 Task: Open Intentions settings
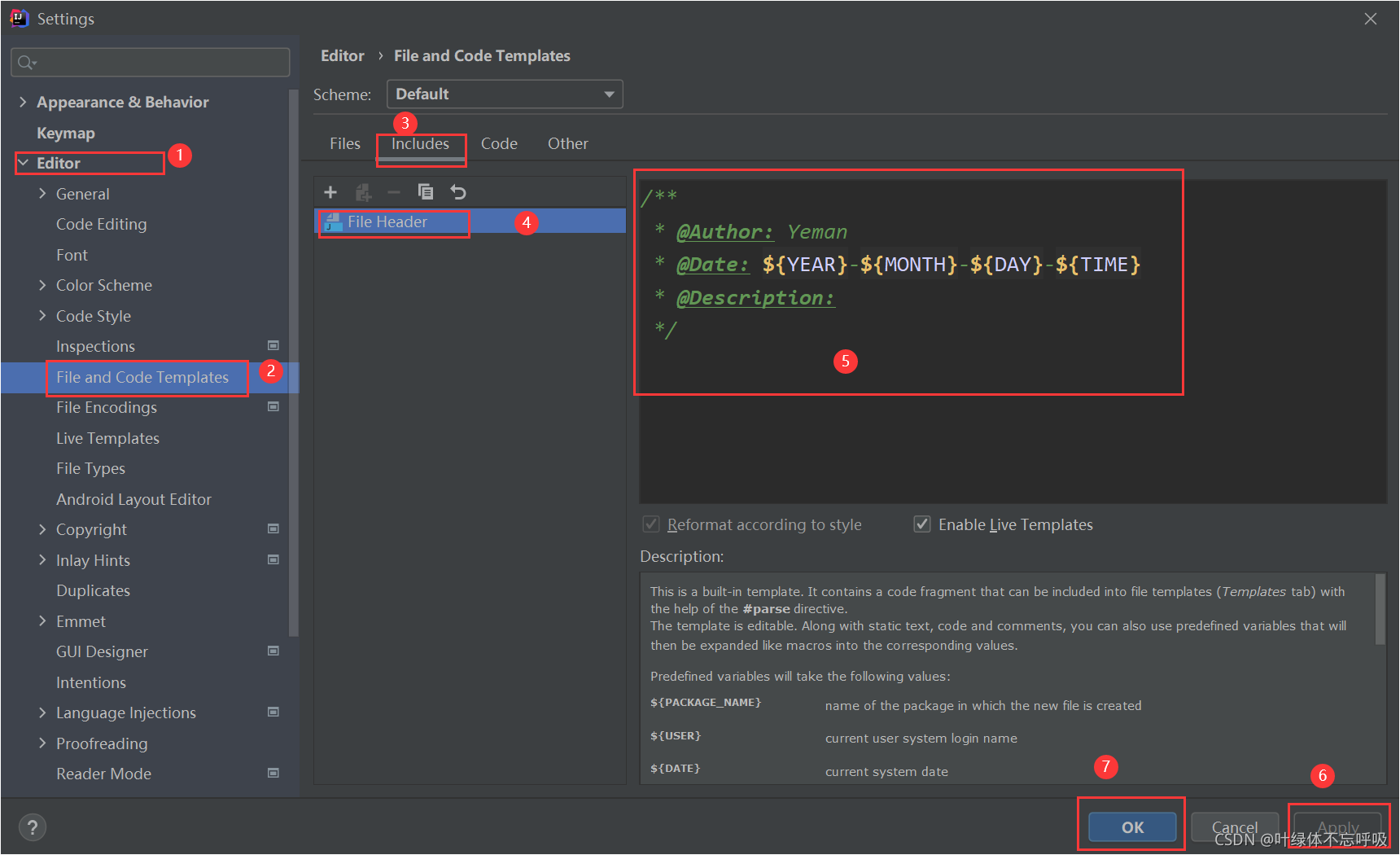[x=91, y=682]
